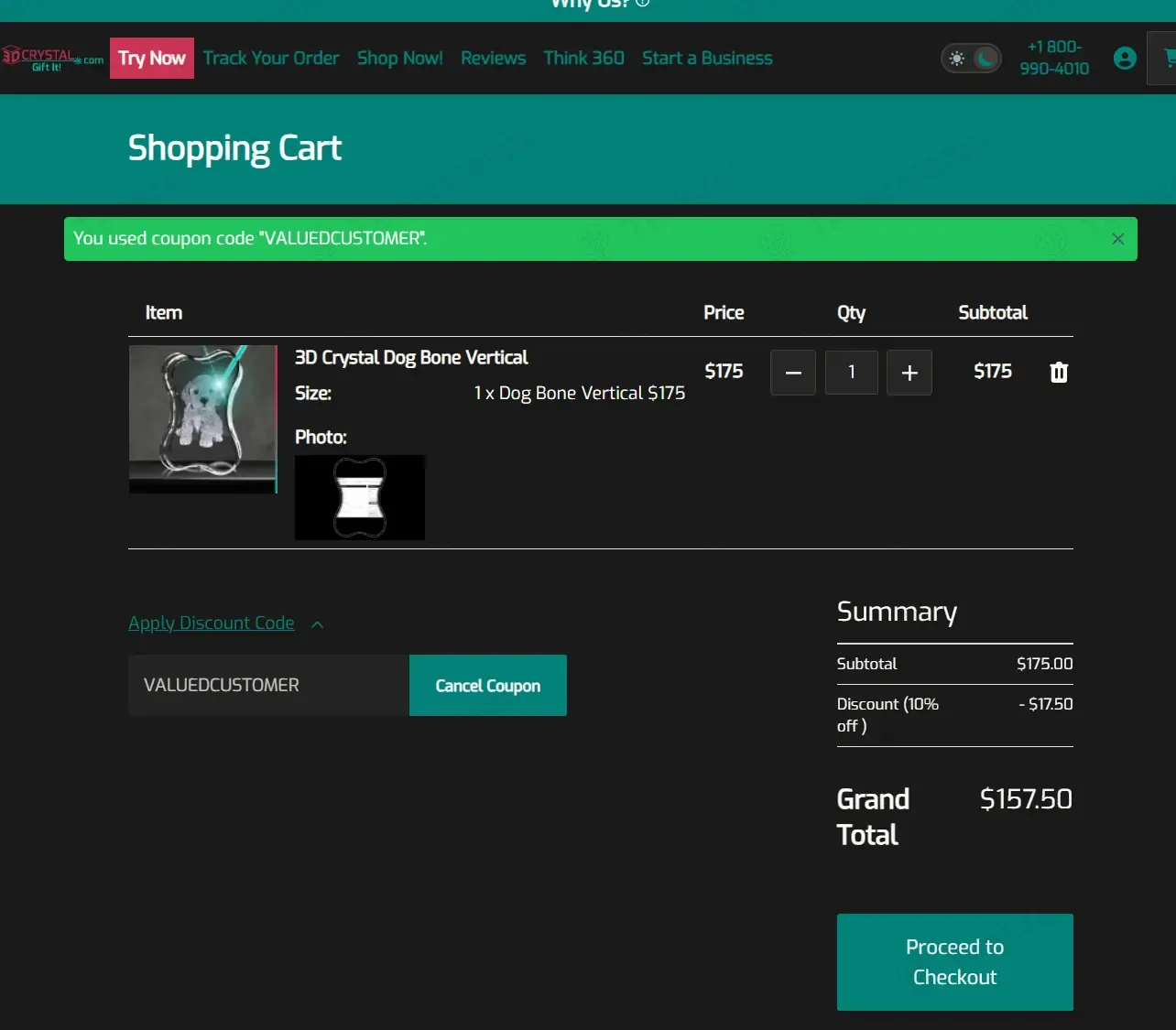Image resolution: width=1176 pixels, height=1030 pixels.
Task: Open the Think 360 menu item
Action: 584,58
